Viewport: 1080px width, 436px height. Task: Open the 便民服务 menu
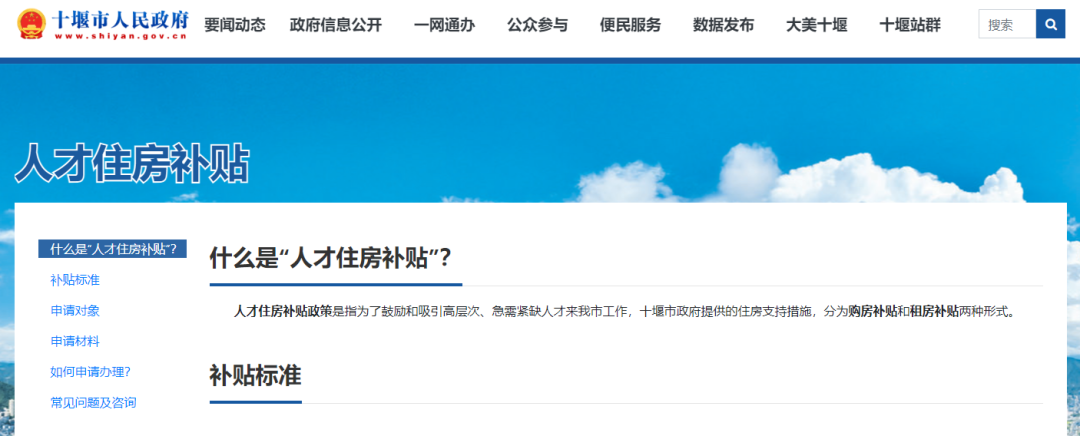pyautogui.click(x=630, y=25)
